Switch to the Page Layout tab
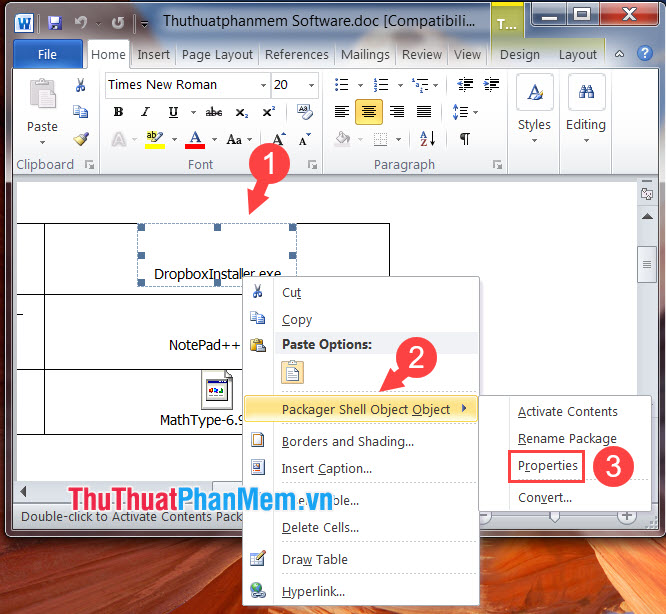This screenshot has height=614, width=666. tap(217, 54)
